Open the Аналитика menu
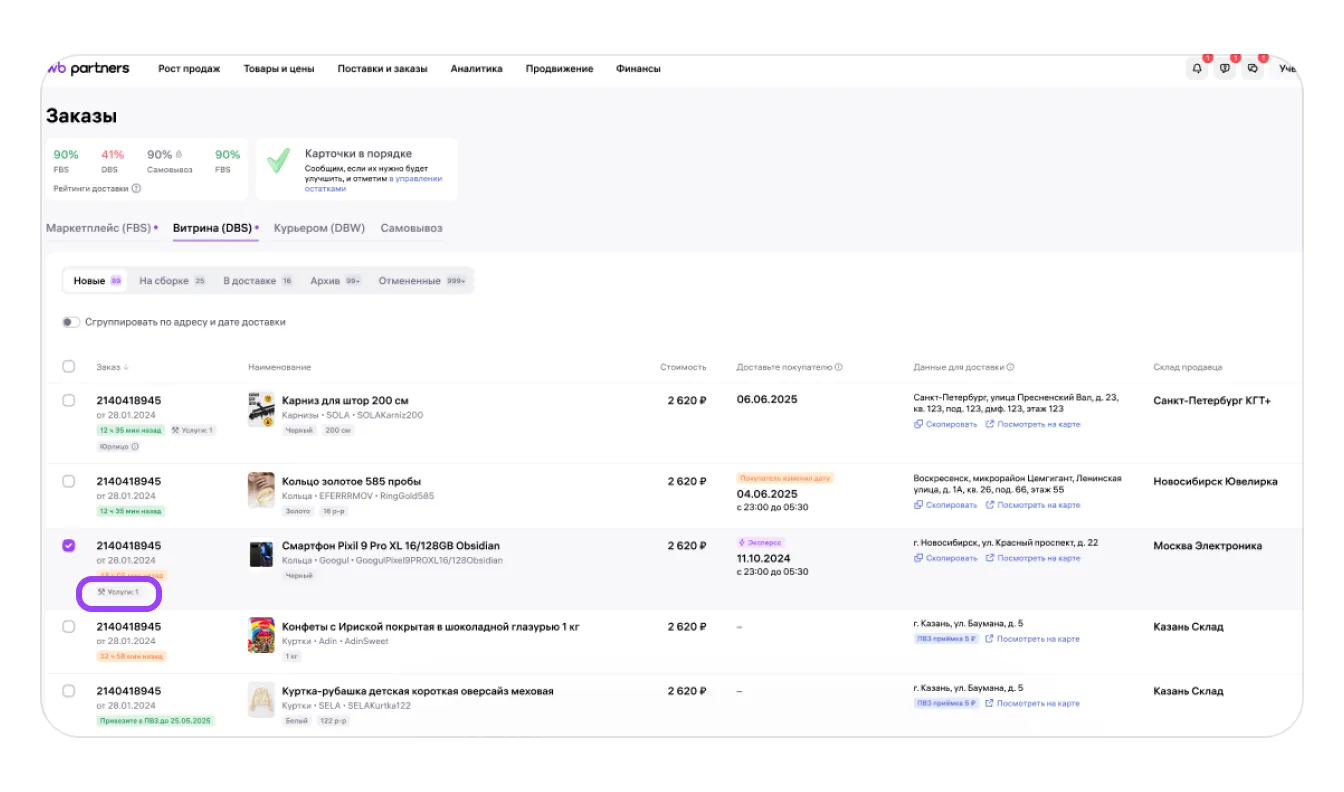Image resolution: width=1344 pixels, height=792 pixels. pos(476,69)
